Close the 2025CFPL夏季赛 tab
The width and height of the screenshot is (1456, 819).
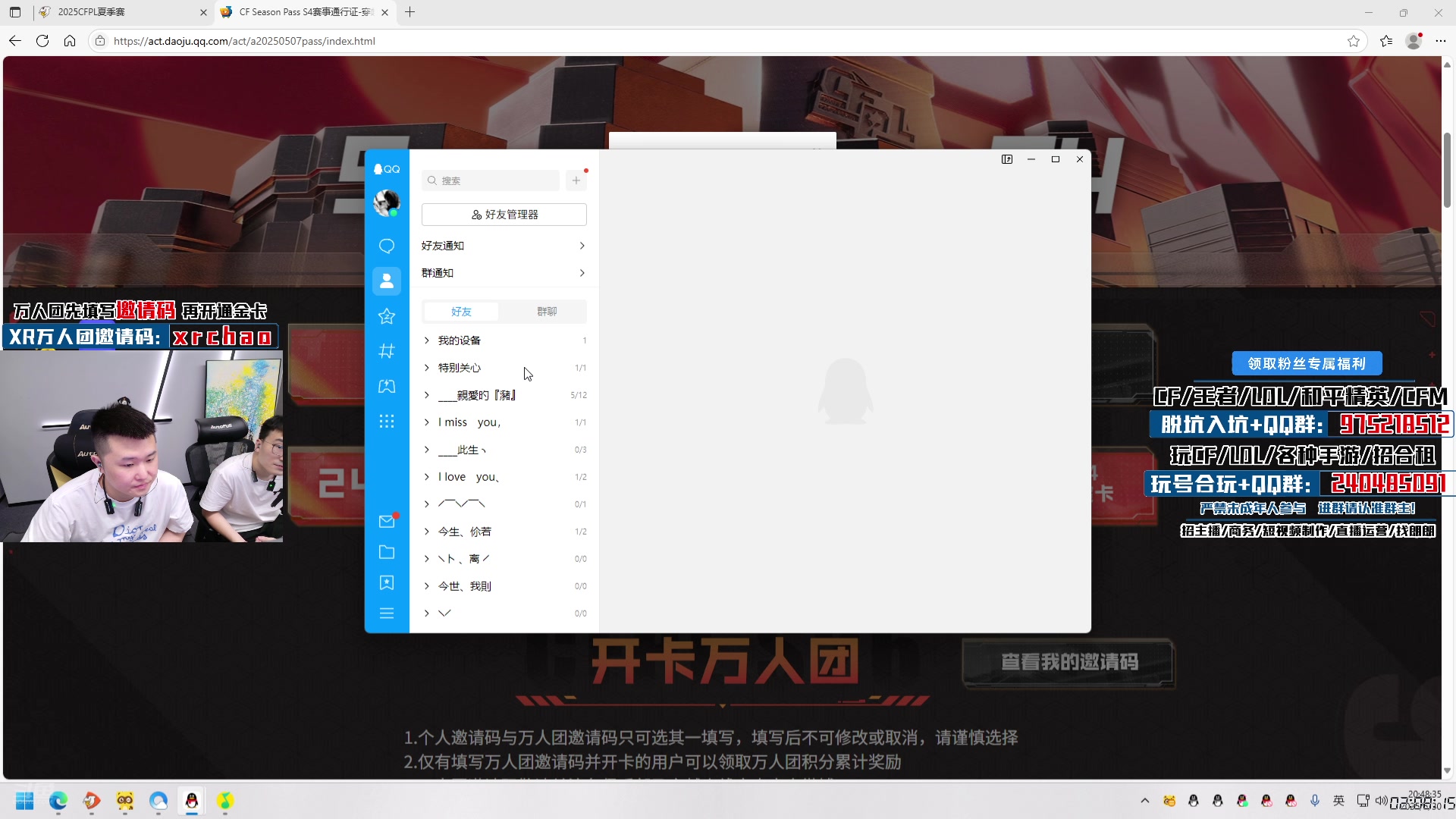[203, 12]
